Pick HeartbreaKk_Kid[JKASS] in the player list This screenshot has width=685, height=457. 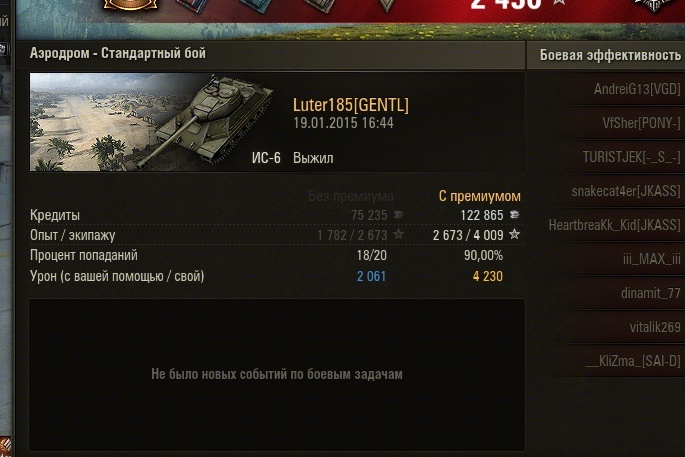pos(615,225)
